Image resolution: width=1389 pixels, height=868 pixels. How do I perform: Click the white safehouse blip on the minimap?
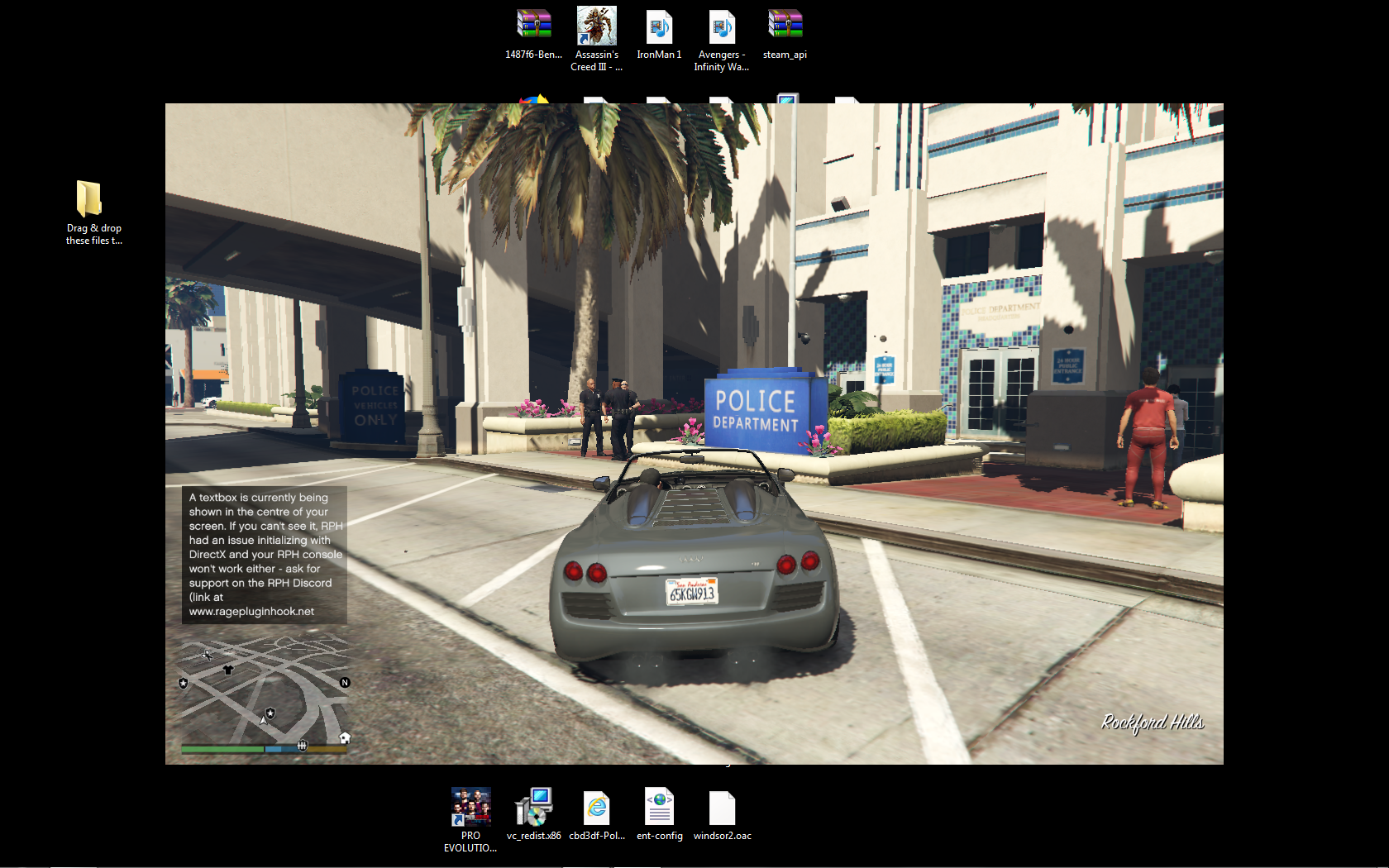click(345, 737)
